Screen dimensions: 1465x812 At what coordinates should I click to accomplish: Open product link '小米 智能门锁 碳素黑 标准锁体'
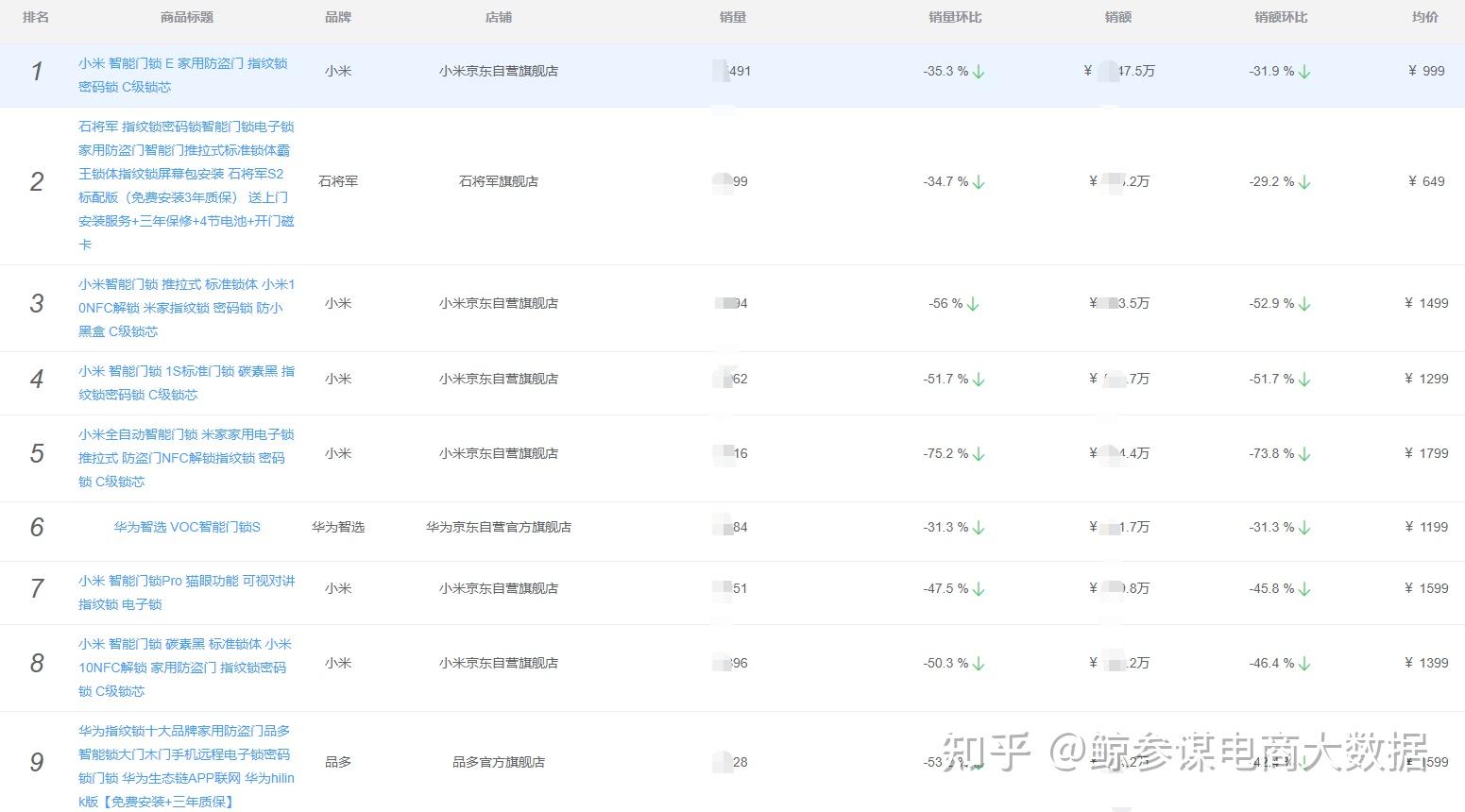pos(185,668)
